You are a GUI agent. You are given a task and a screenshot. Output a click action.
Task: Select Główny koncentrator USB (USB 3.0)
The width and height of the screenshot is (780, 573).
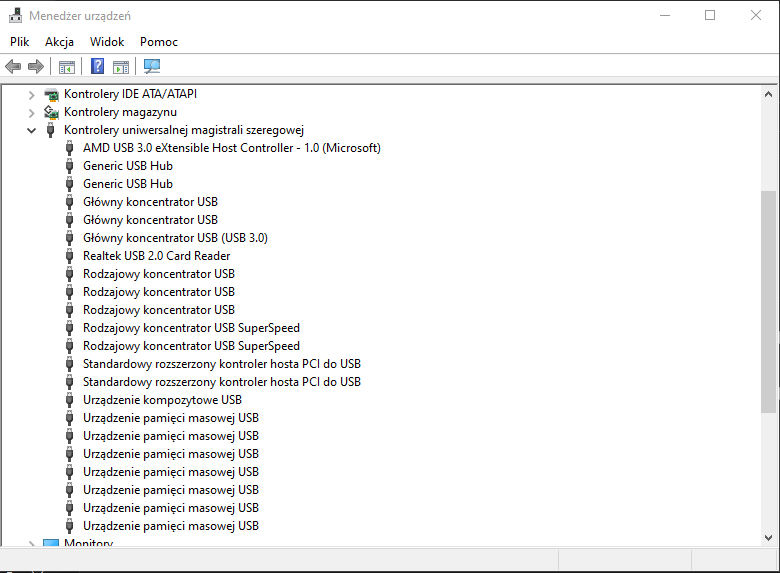click(175, 238)
